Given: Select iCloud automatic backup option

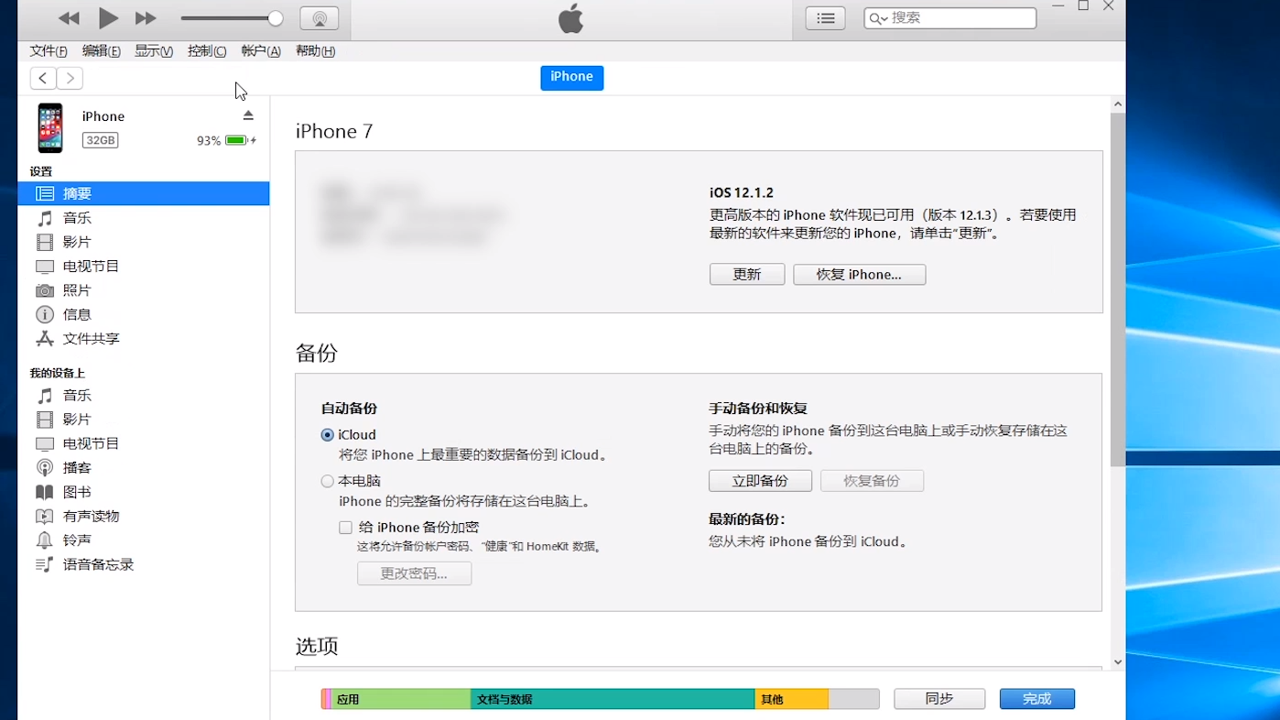Looking at the screenshot, I should 327,435.
